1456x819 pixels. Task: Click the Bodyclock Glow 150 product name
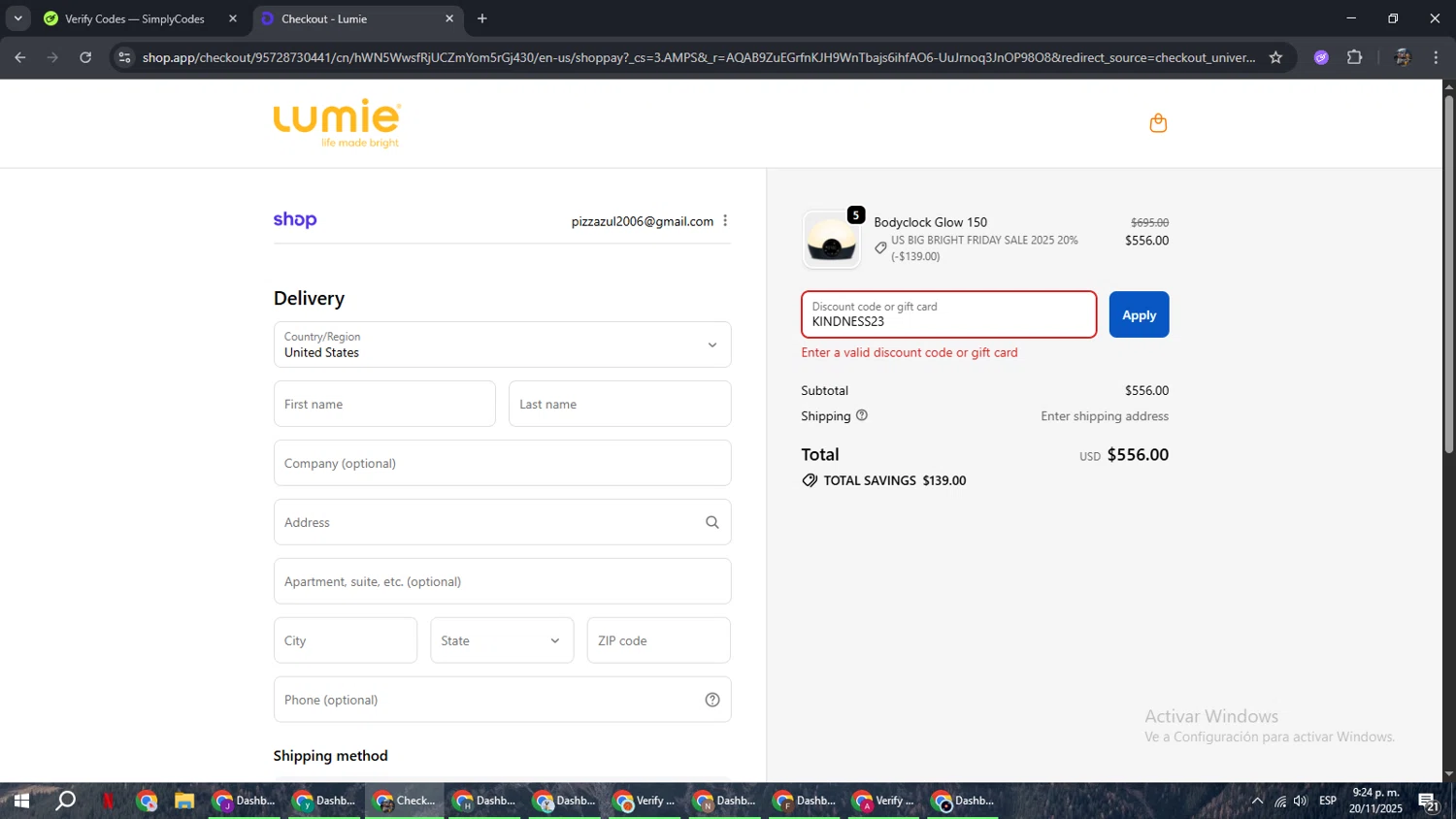point(930,222)
